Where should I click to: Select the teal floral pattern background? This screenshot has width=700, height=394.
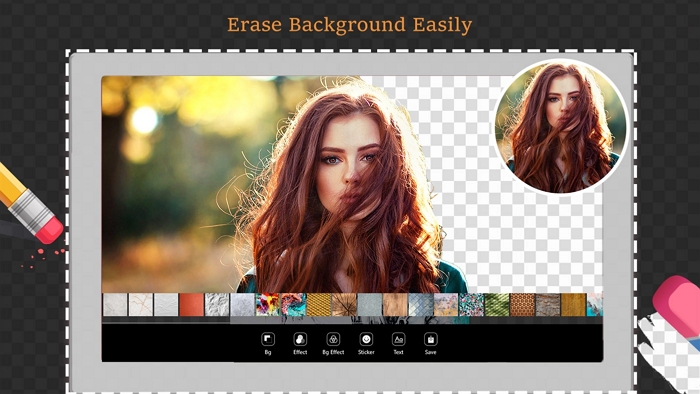click(471, 305)
